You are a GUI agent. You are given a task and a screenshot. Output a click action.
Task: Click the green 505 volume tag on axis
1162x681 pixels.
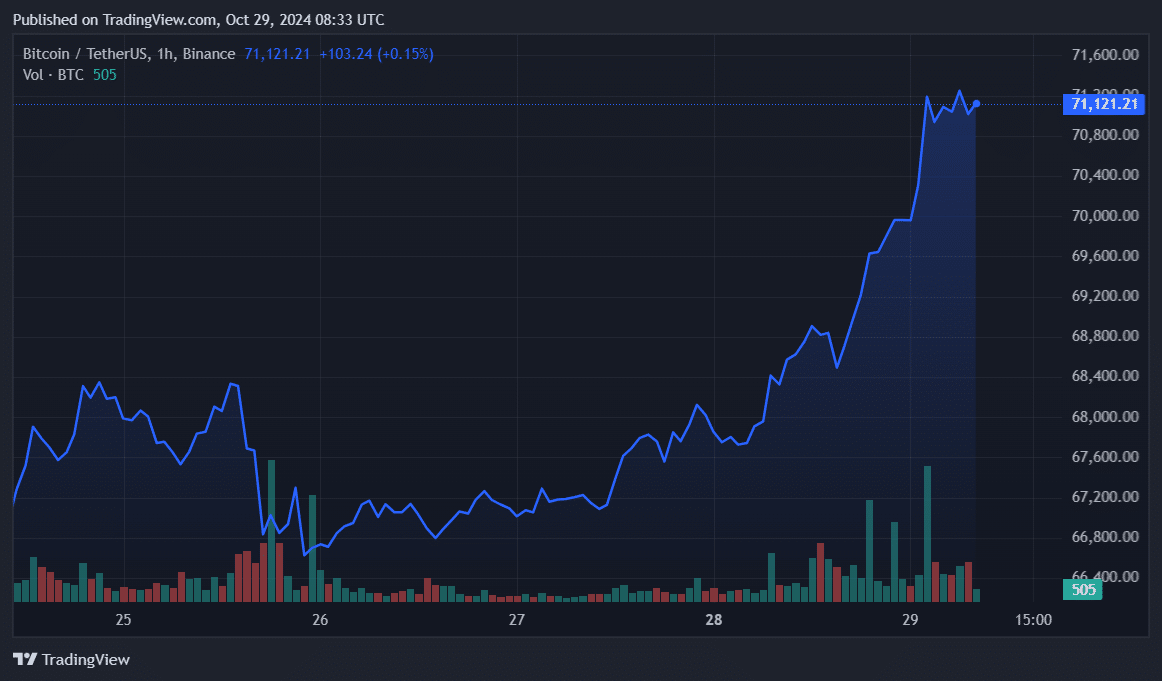[1081, 590]
